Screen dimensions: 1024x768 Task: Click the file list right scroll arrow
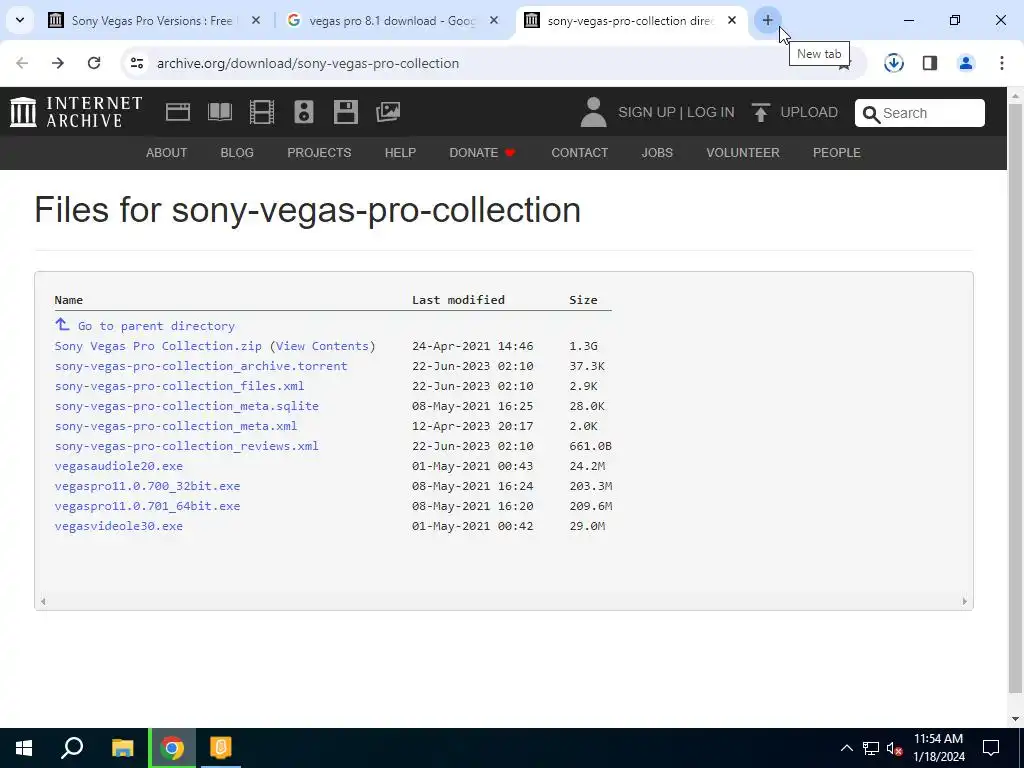[x=965, y=601]
